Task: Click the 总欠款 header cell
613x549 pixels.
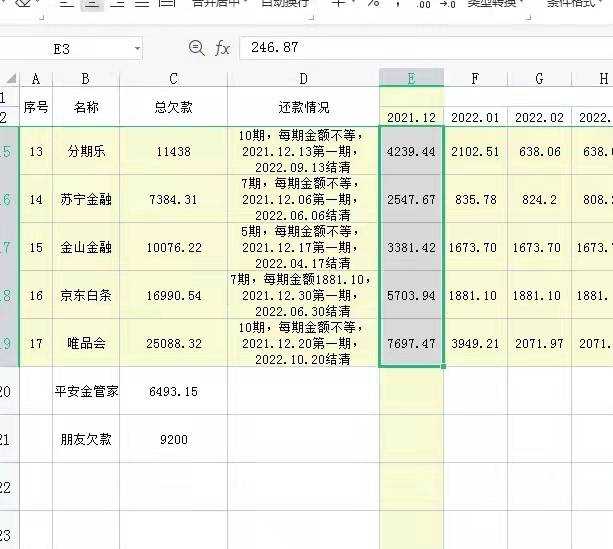Action: point(174,106)
